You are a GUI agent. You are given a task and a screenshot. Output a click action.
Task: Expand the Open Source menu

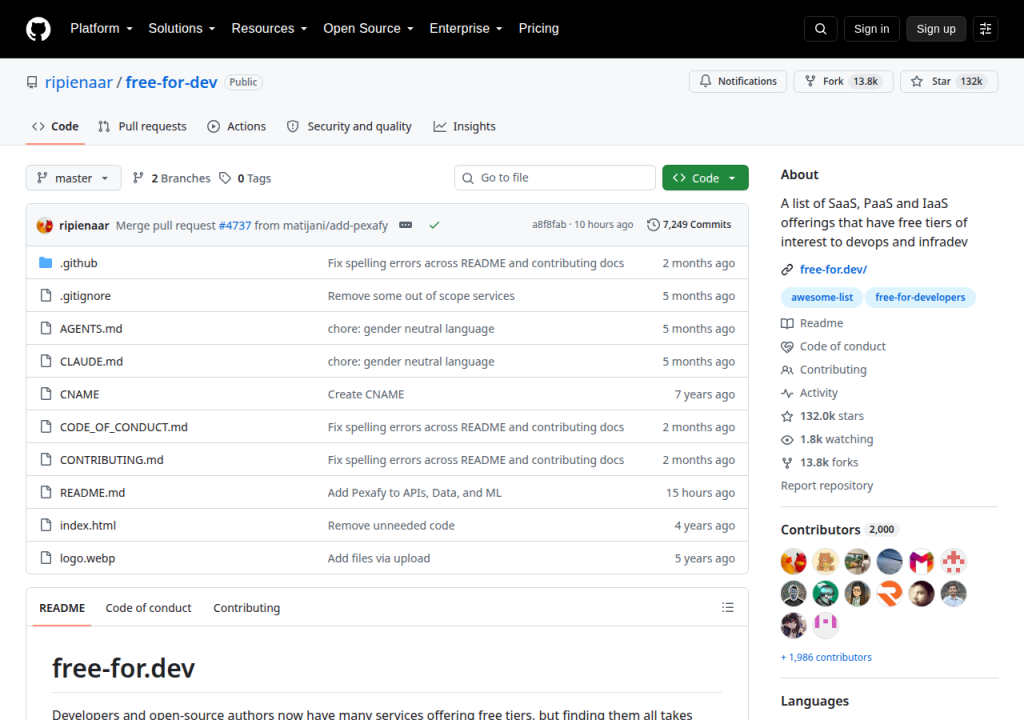coord(368,29)
